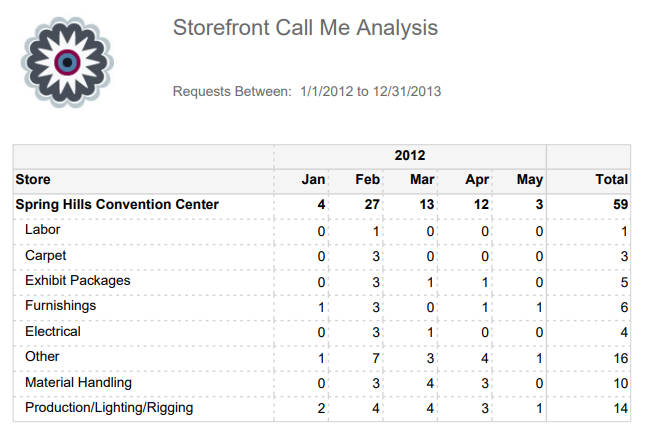Select the Feb column header
The width and height of the screenshot is (657, 445).
pos(367,180)
